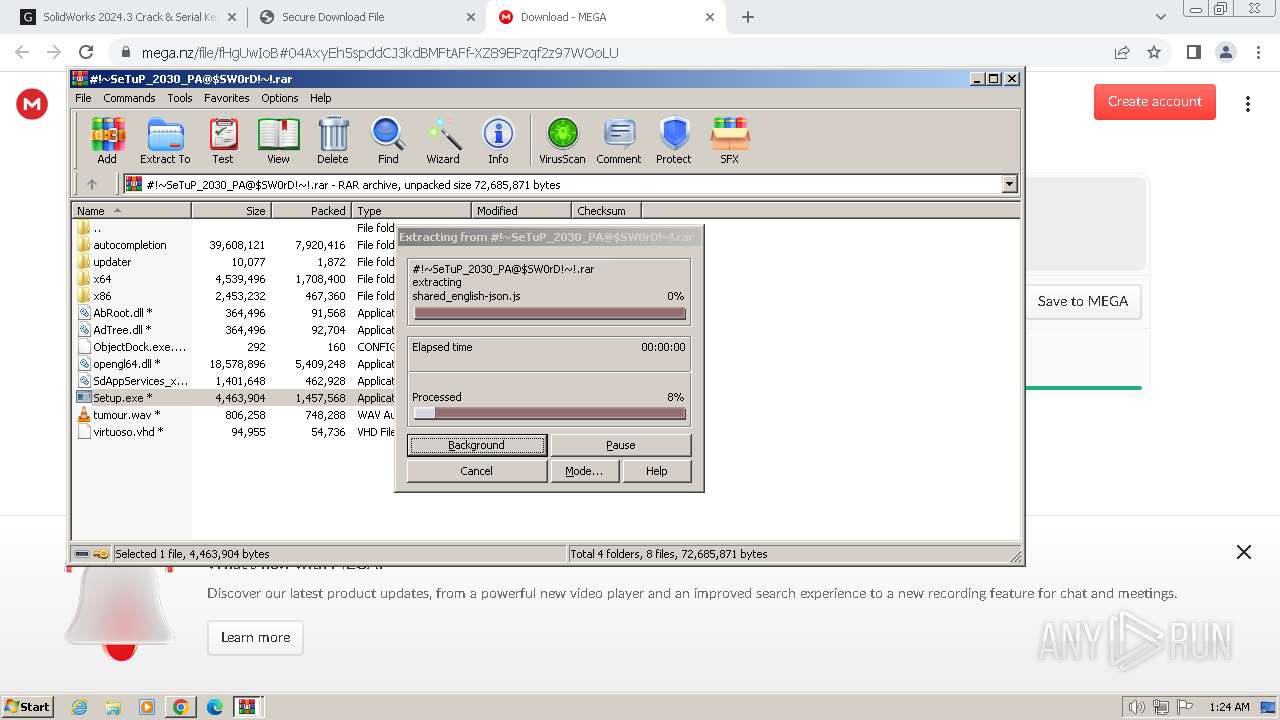The image size is (1280, 720).
Task: Click the Test archive icon
Action: click(223, 140)
